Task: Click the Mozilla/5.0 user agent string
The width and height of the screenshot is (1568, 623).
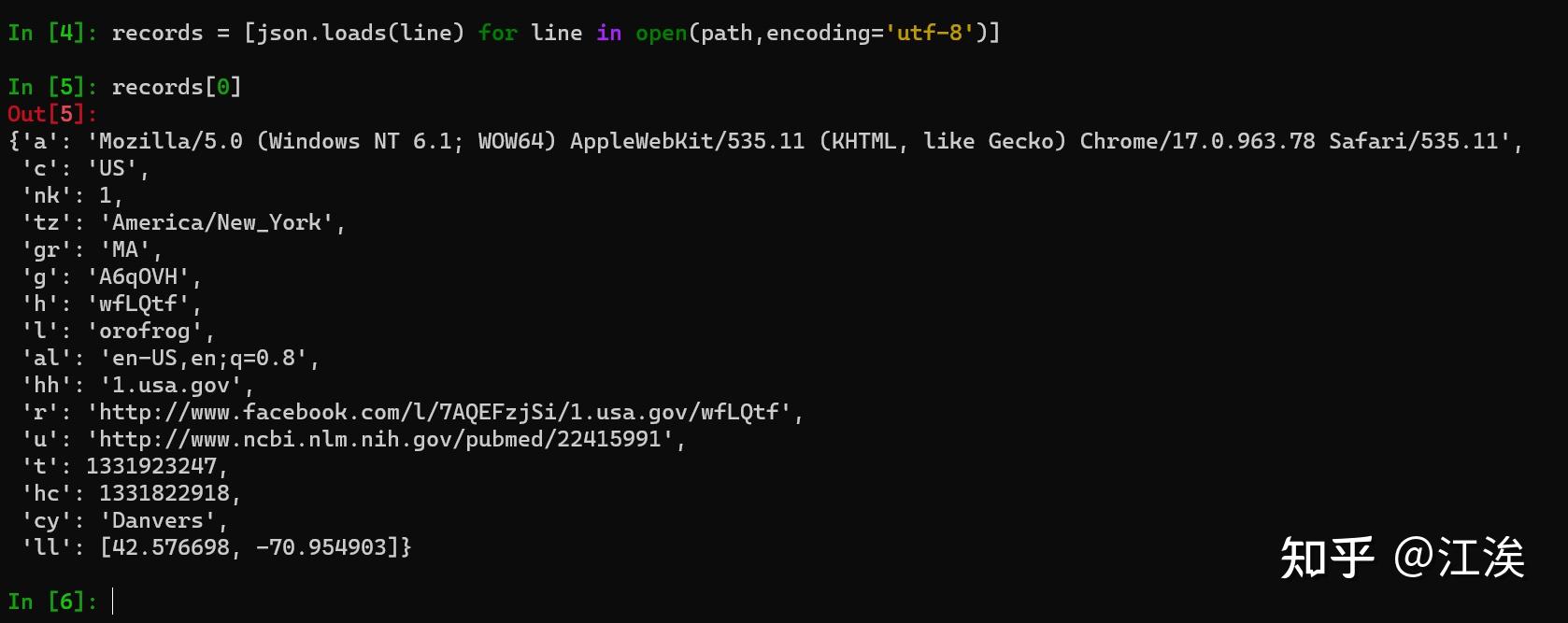Action: pos(804,141)
